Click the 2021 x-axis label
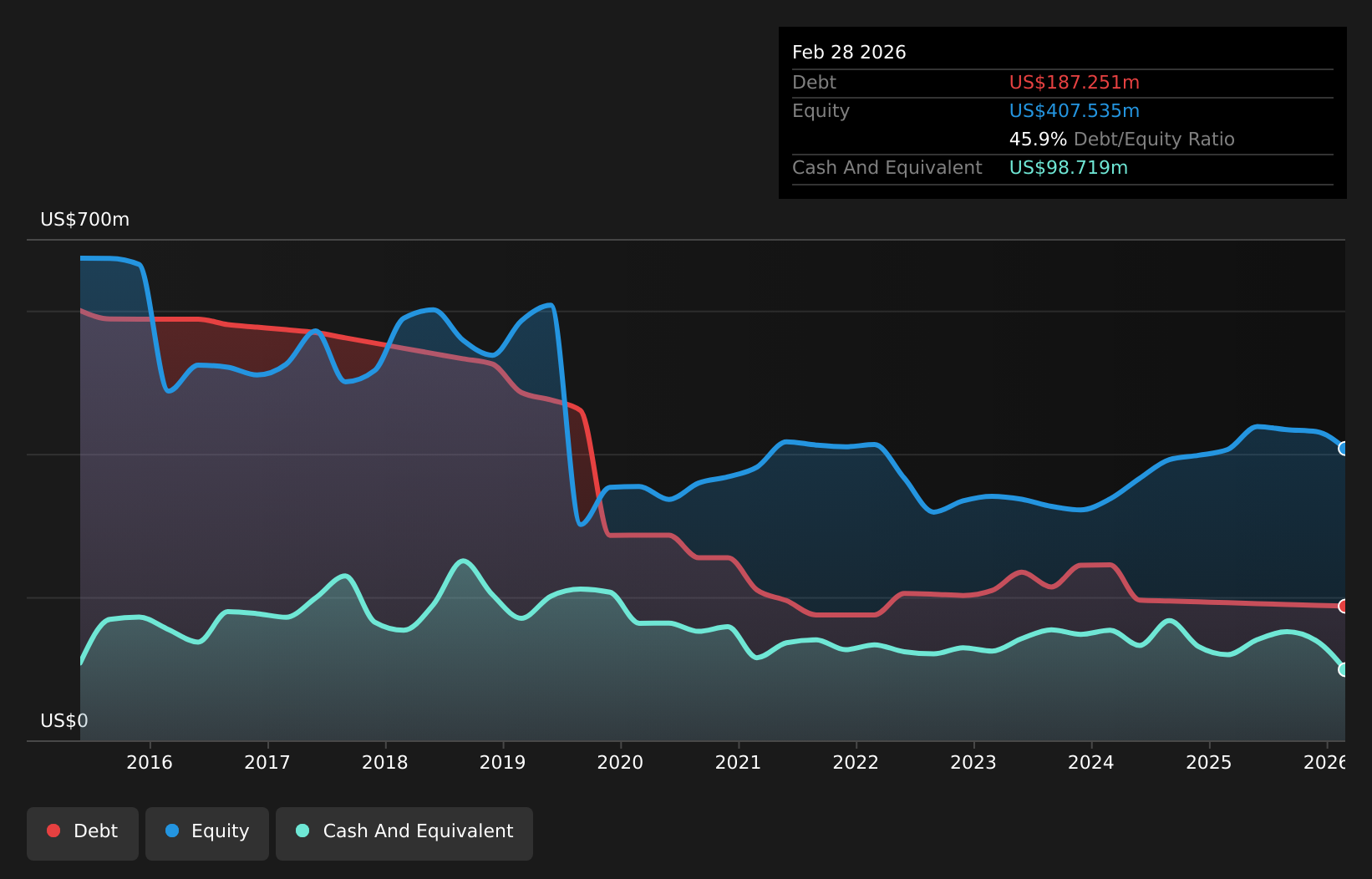The width and height of the screenshot is (1372, 879). pos(739,762)
